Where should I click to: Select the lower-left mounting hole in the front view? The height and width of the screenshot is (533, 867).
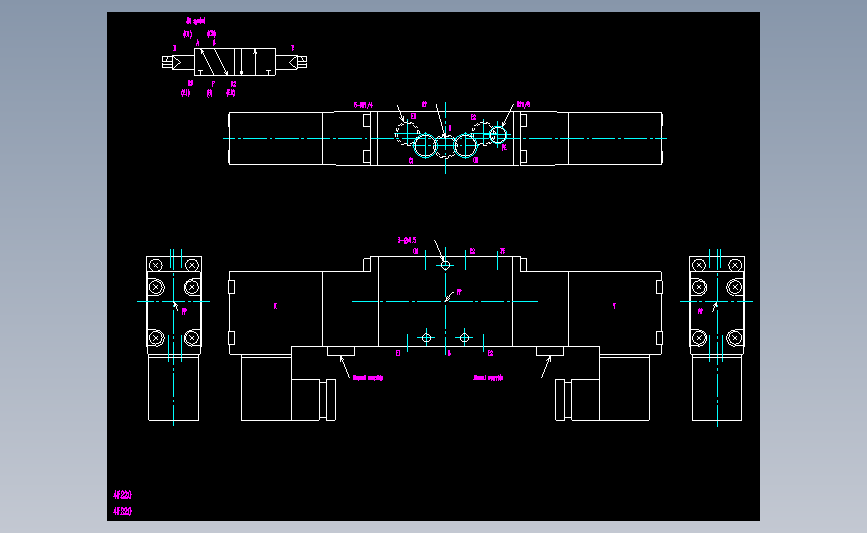[x=426, y=338]
